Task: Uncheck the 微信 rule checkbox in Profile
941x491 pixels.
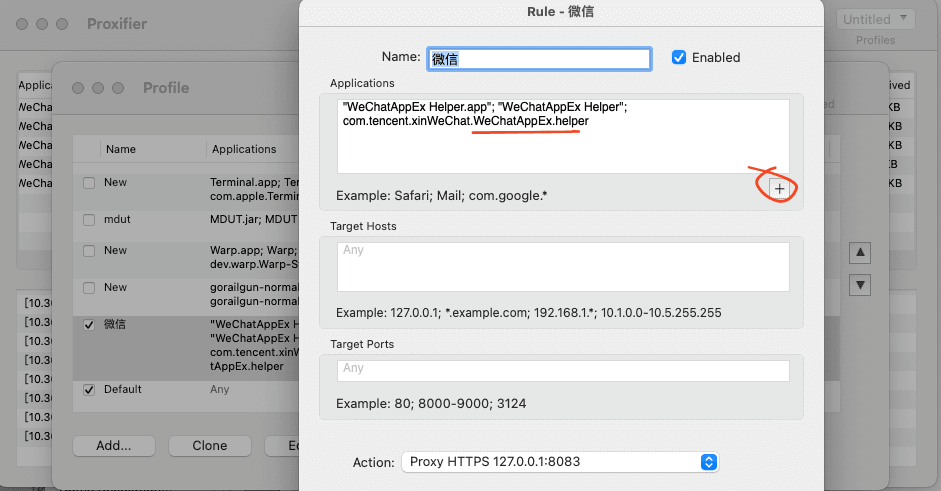Action: click(x=89, y=325)
